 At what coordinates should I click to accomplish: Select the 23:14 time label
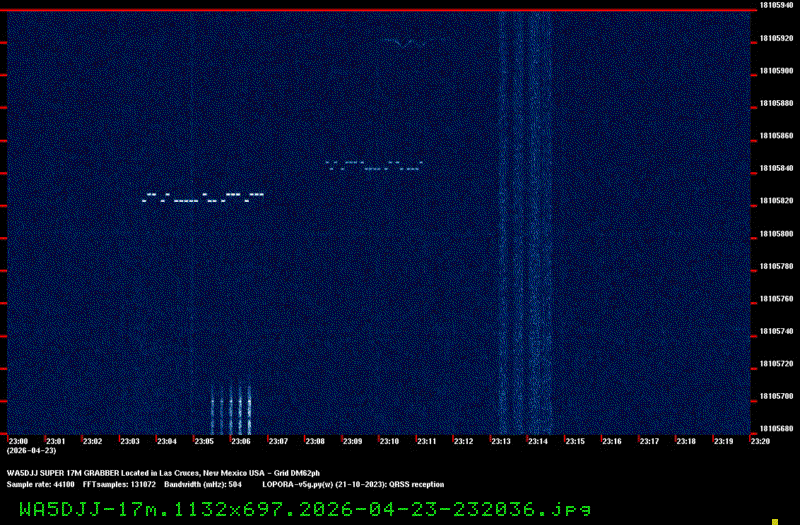pyautogui.click(x=538, y=441)
